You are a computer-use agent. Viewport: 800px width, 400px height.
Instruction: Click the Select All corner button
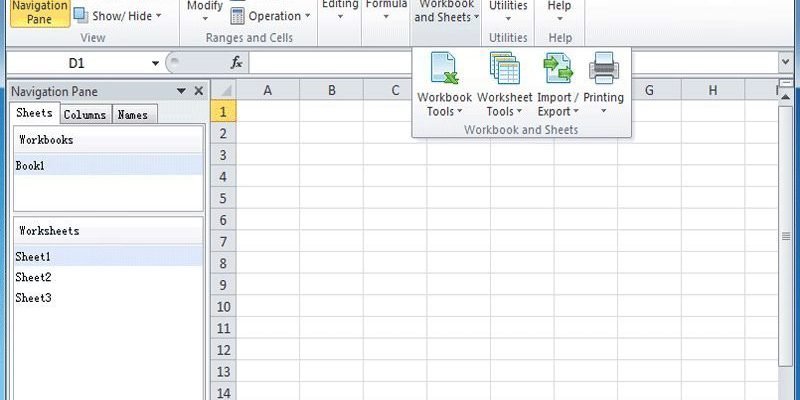223,90
